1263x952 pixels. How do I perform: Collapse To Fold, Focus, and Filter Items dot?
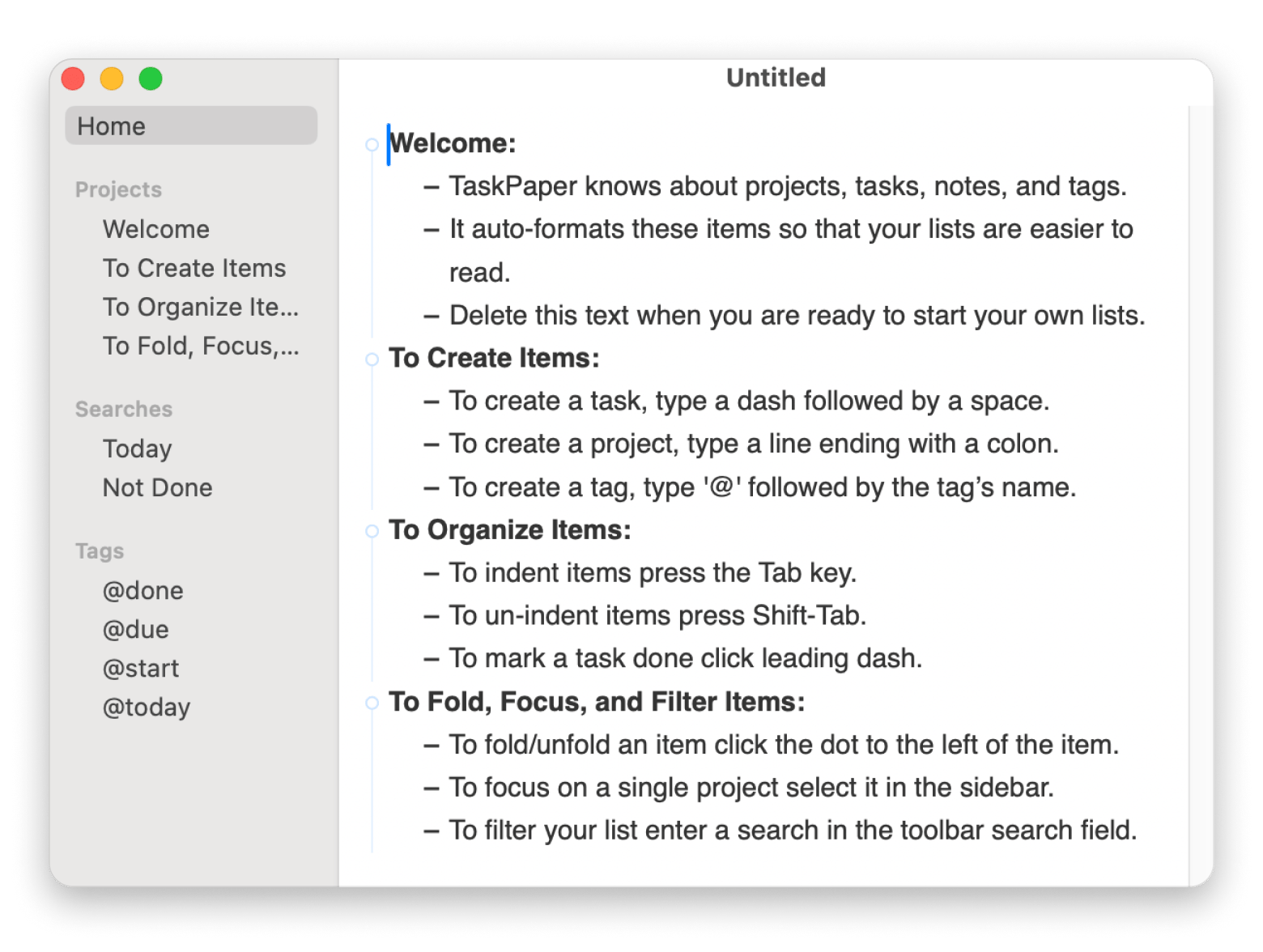[x=372, y=703]
